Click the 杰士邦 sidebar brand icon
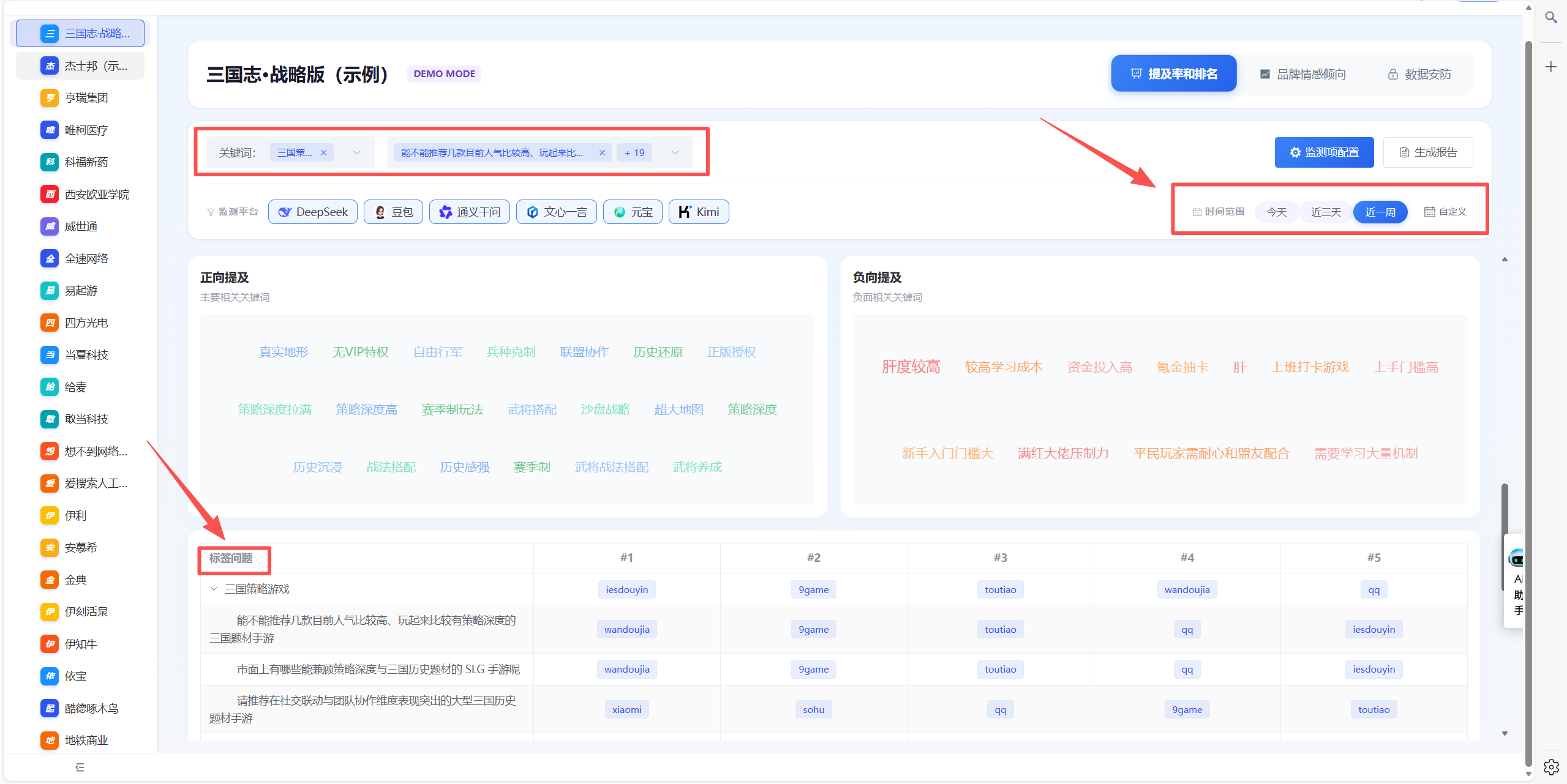1567x784 pixels. pos(50,65)
